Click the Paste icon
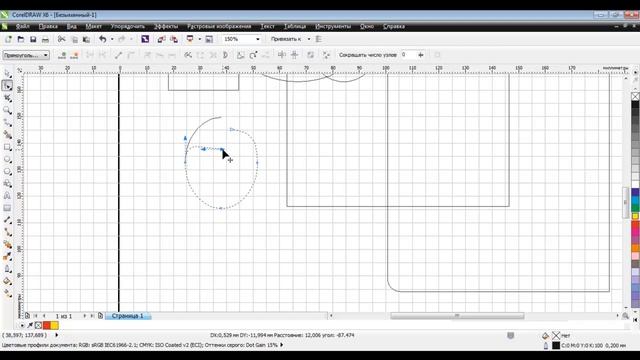640x360 pixels. point(86,39)
